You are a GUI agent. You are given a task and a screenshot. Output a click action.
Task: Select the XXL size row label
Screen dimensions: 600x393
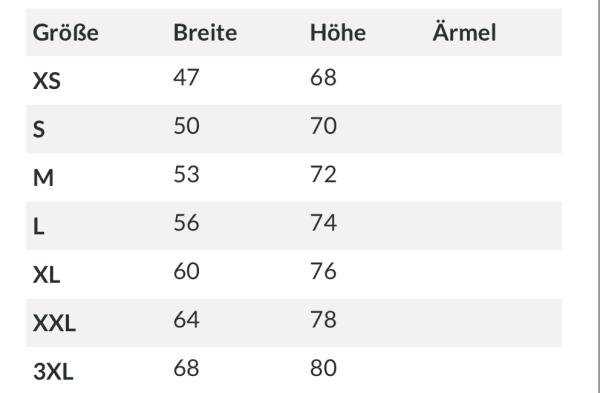click(x=54, y=323)
